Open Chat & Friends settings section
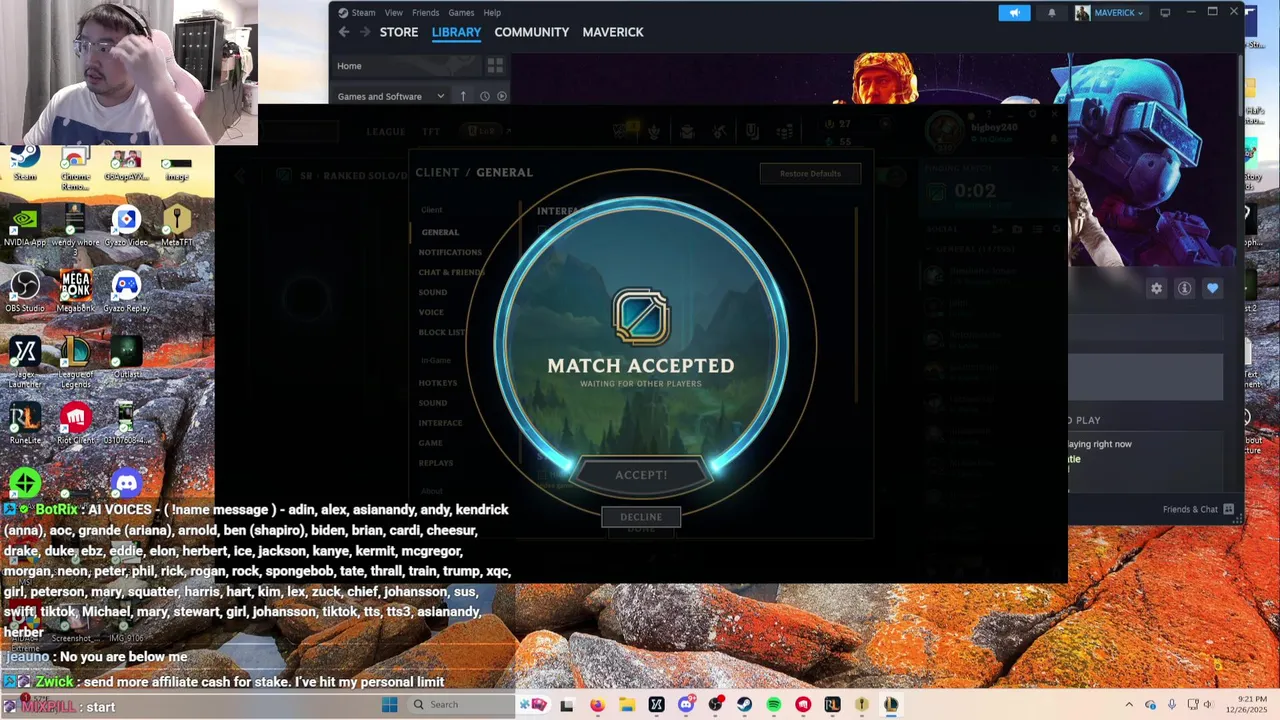1280x720 pixels. 451,272
